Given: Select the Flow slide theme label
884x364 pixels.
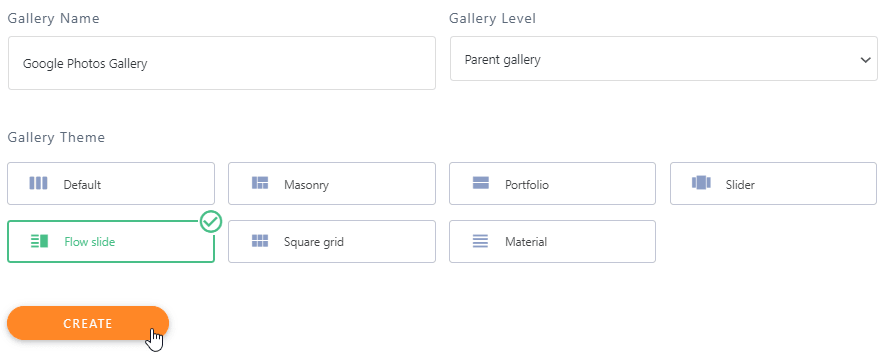Looking at the screenshot, I should (x=90, y=242).
